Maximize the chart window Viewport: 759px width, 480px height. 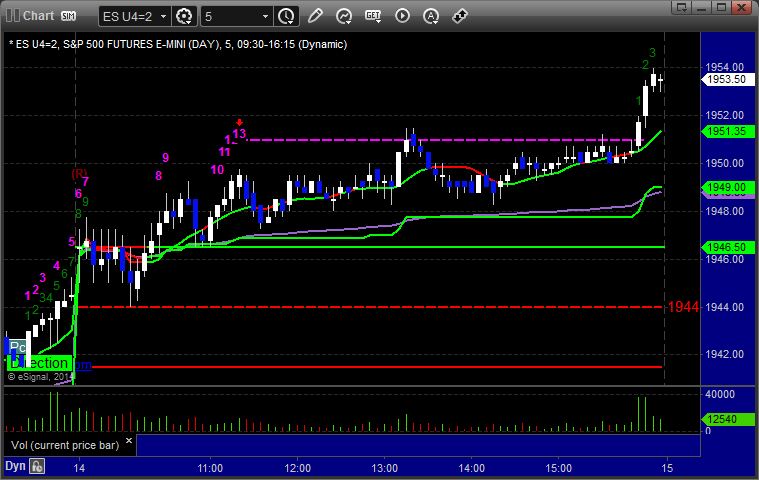click(x=721, y=7)
